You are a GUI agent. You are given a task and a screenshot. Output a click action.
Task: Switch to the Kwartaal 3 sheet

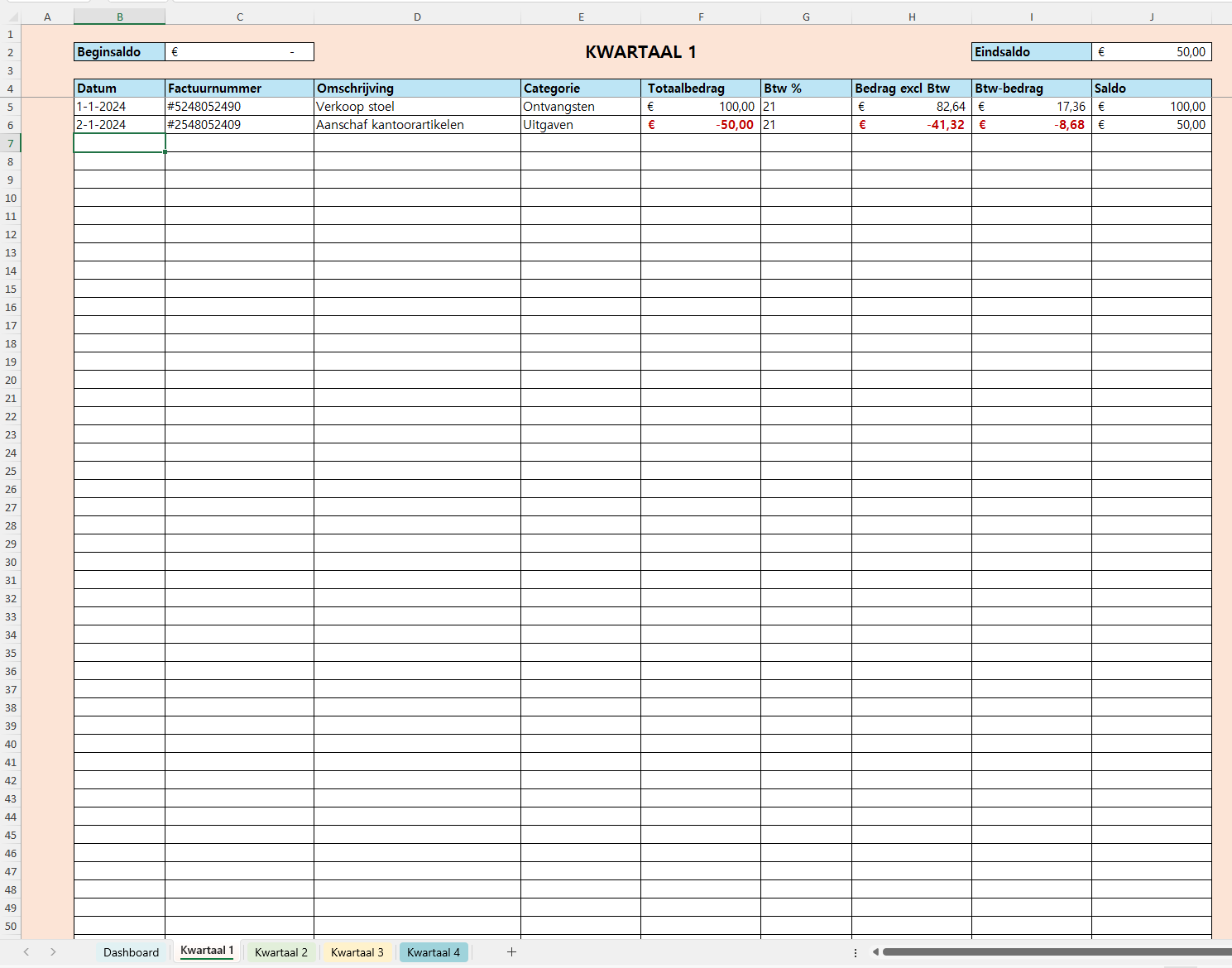click(x=357, y=952)
